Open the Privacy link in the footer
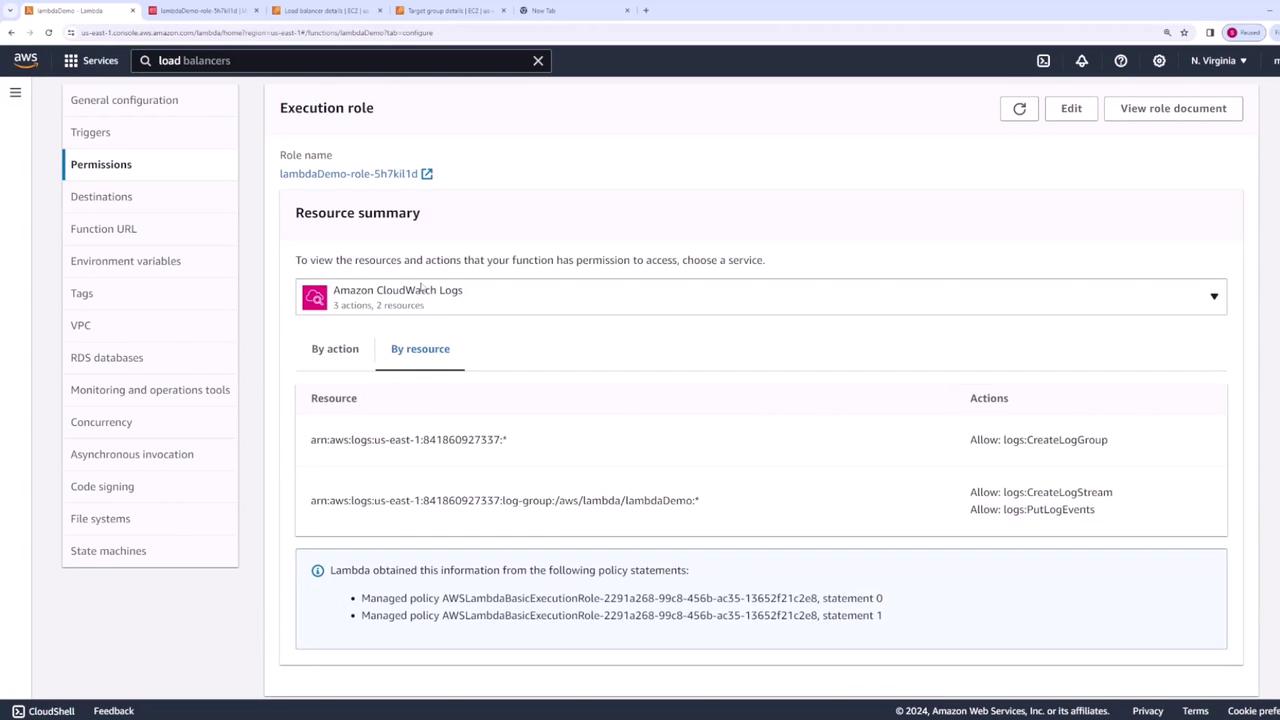The width and height of the screenshot is (1280, 720). [x=1148, y=711]
